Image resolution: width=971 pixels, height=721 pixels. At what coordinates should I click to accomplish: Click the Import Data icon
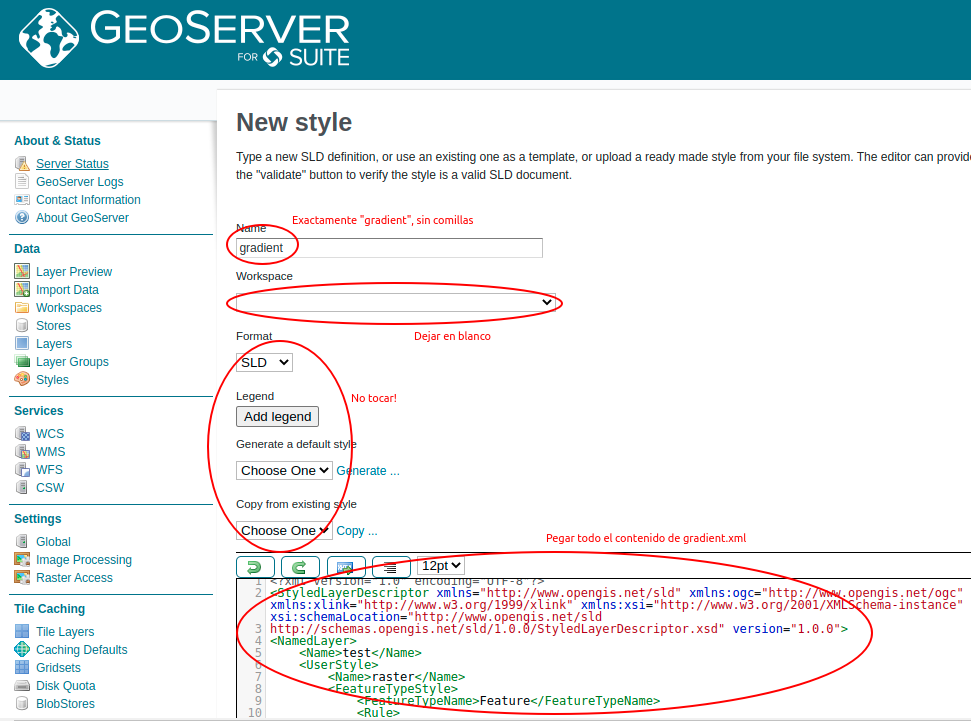click(22, 289)
